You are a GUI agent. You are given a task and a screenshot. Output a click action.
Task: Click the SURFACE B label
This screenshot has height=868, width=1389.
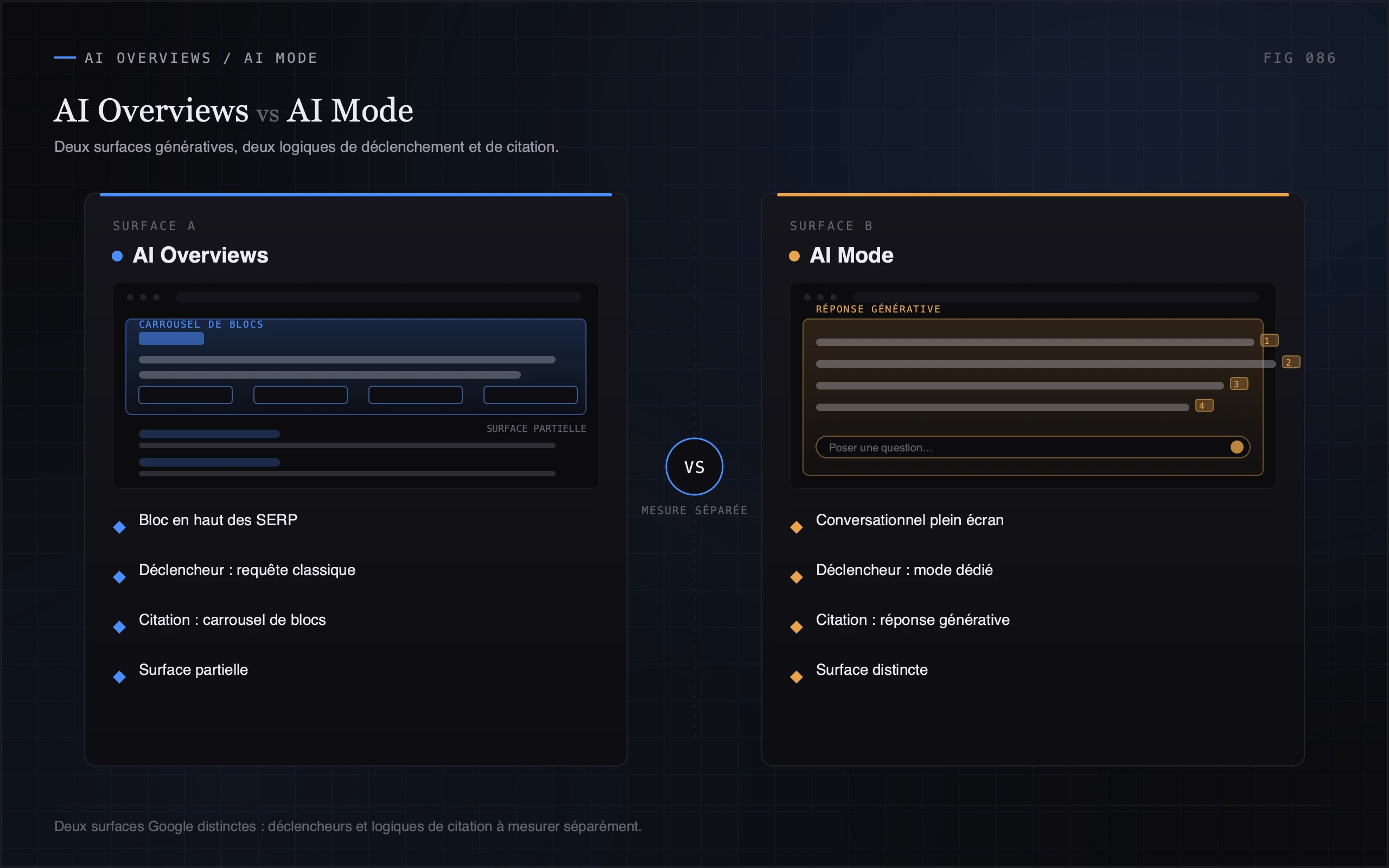coord(831,226)
